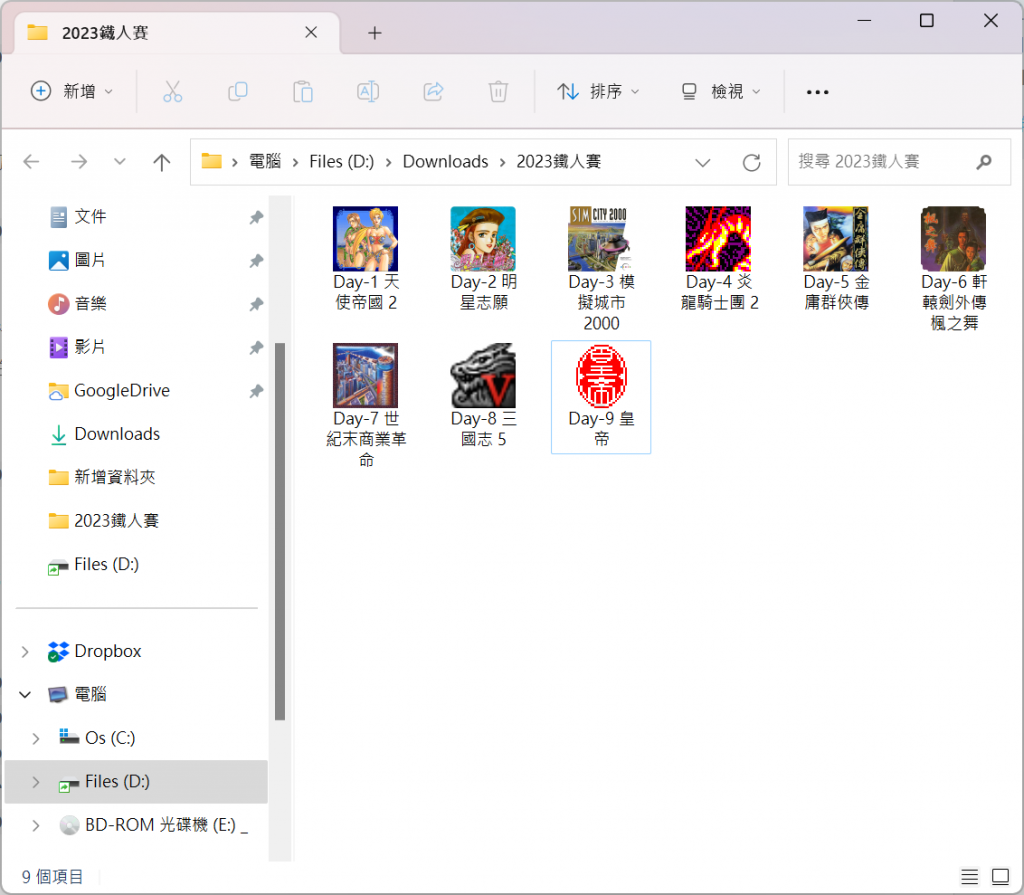Add a new tab with plus button

(374, 33)
